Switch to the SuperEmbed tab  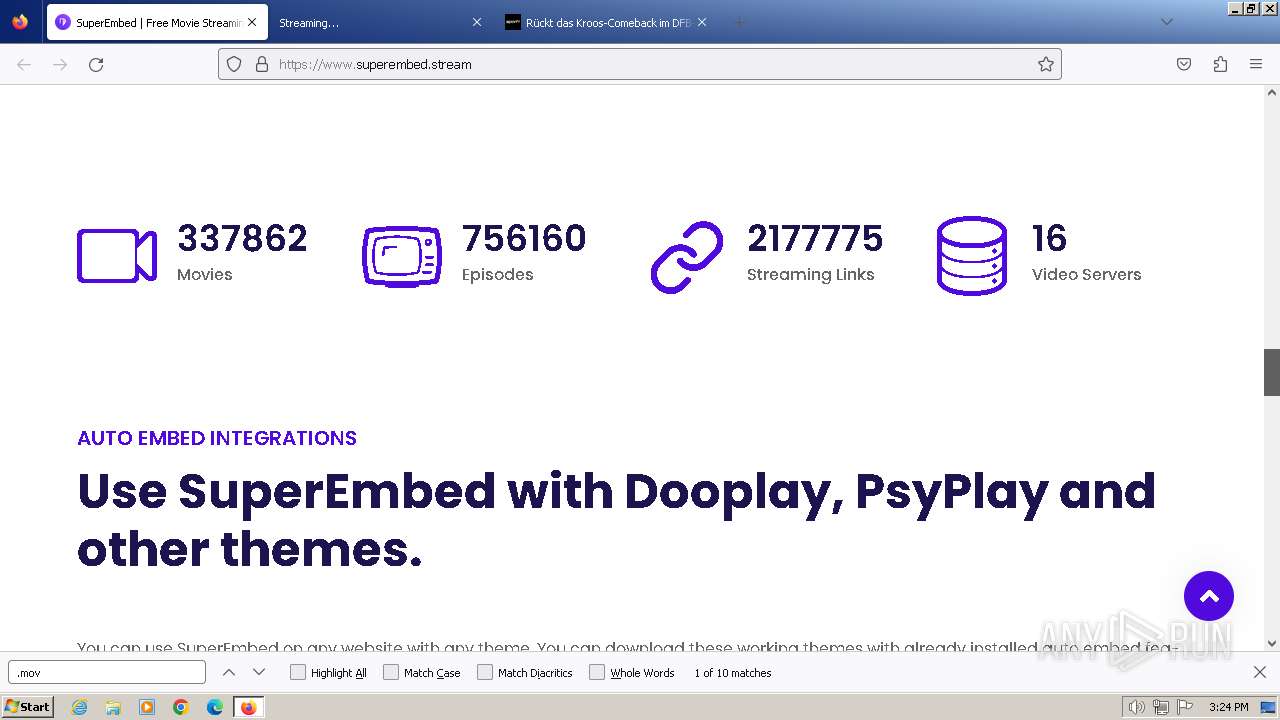[x=157, y=22]
